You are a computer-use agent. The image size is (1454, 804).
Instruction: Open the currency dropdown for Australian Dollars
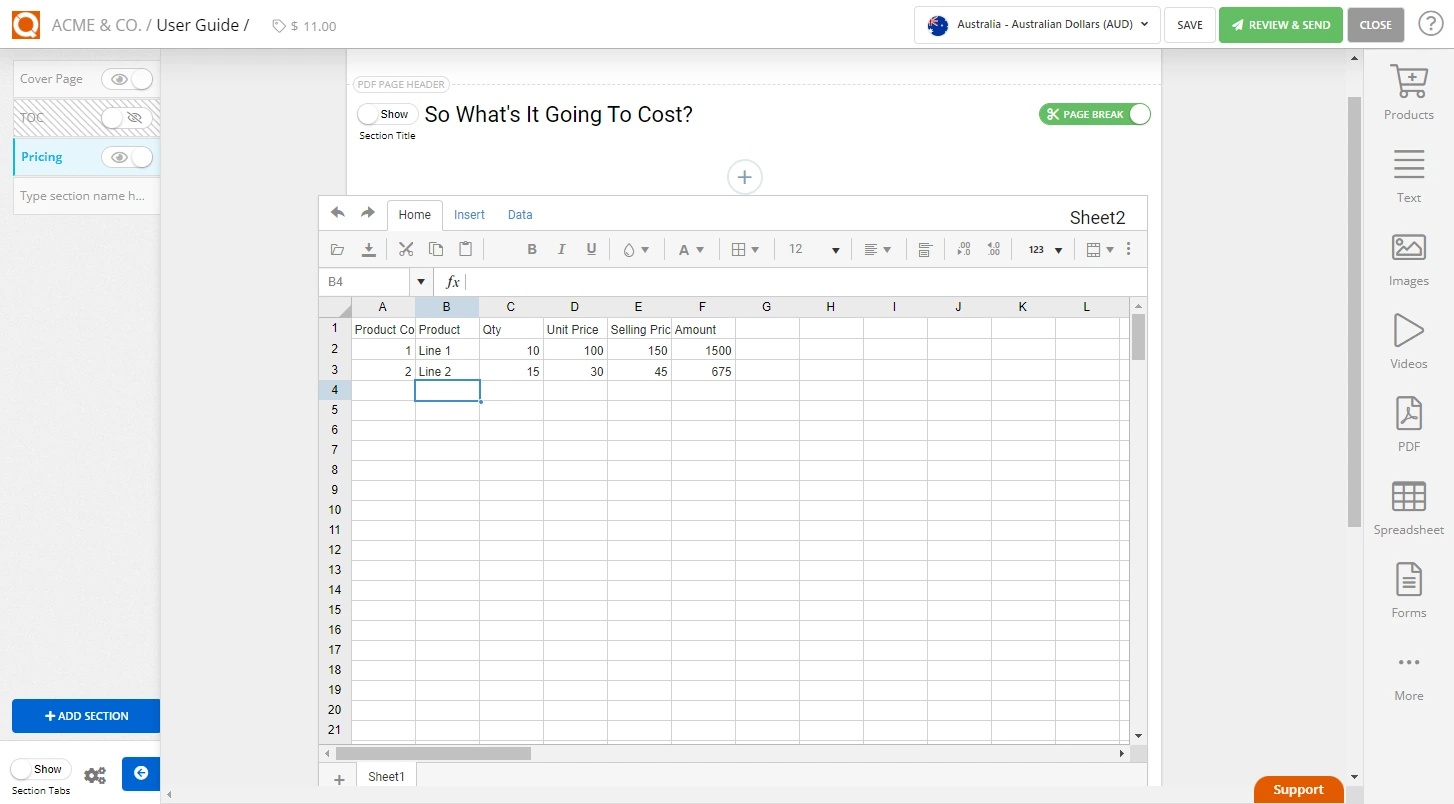pyautogui.click(x=1036, y=25)
